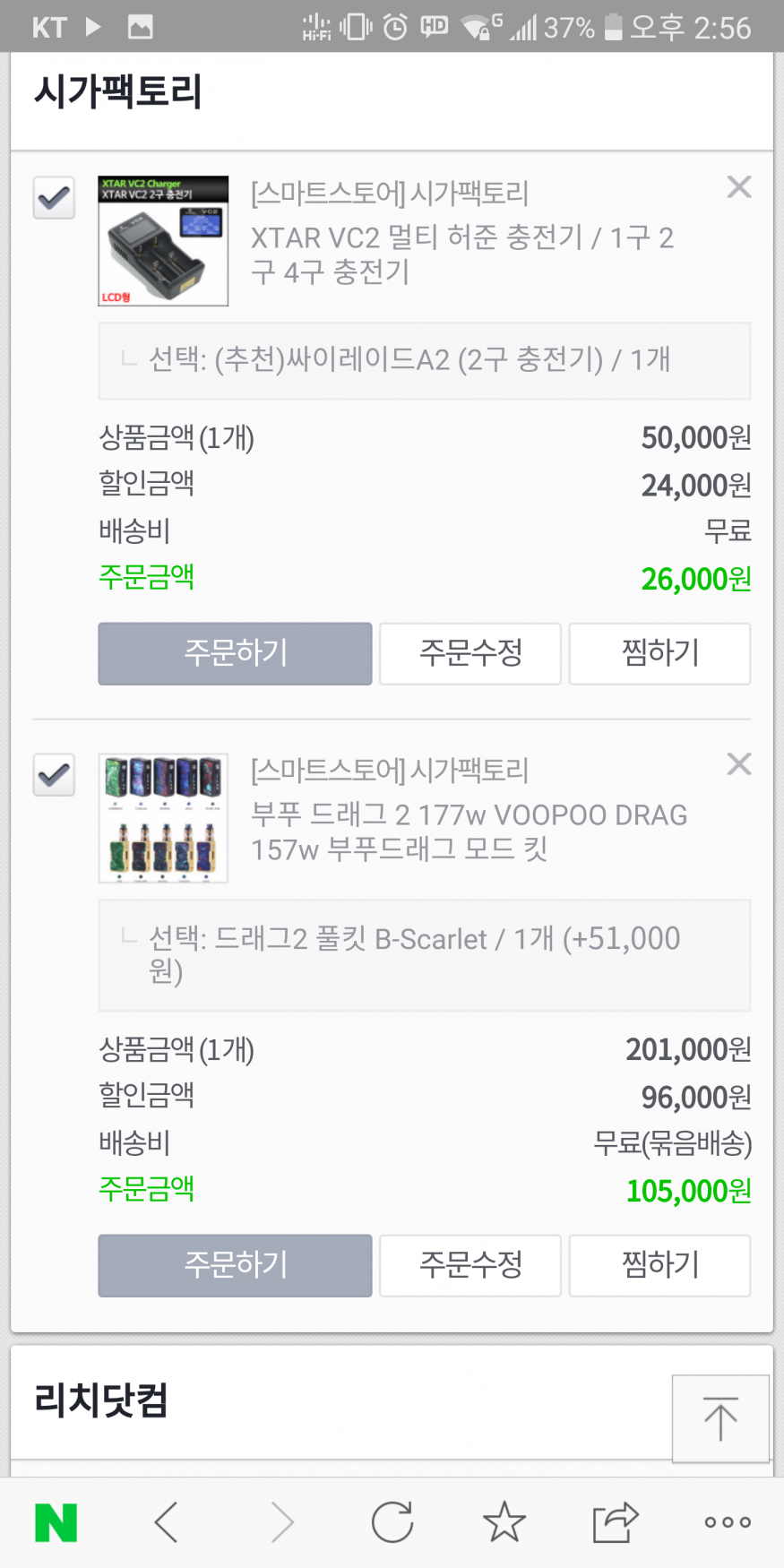
Task: Tap 찜하기 for the XTAR charger
Action: (659, 653)
